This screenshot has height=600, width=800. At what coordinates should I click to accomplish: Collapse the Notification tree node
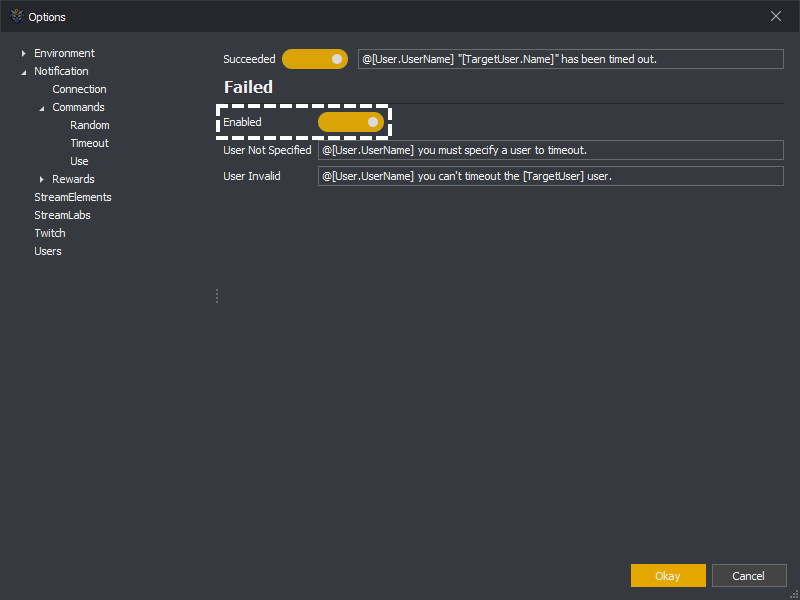23,72
